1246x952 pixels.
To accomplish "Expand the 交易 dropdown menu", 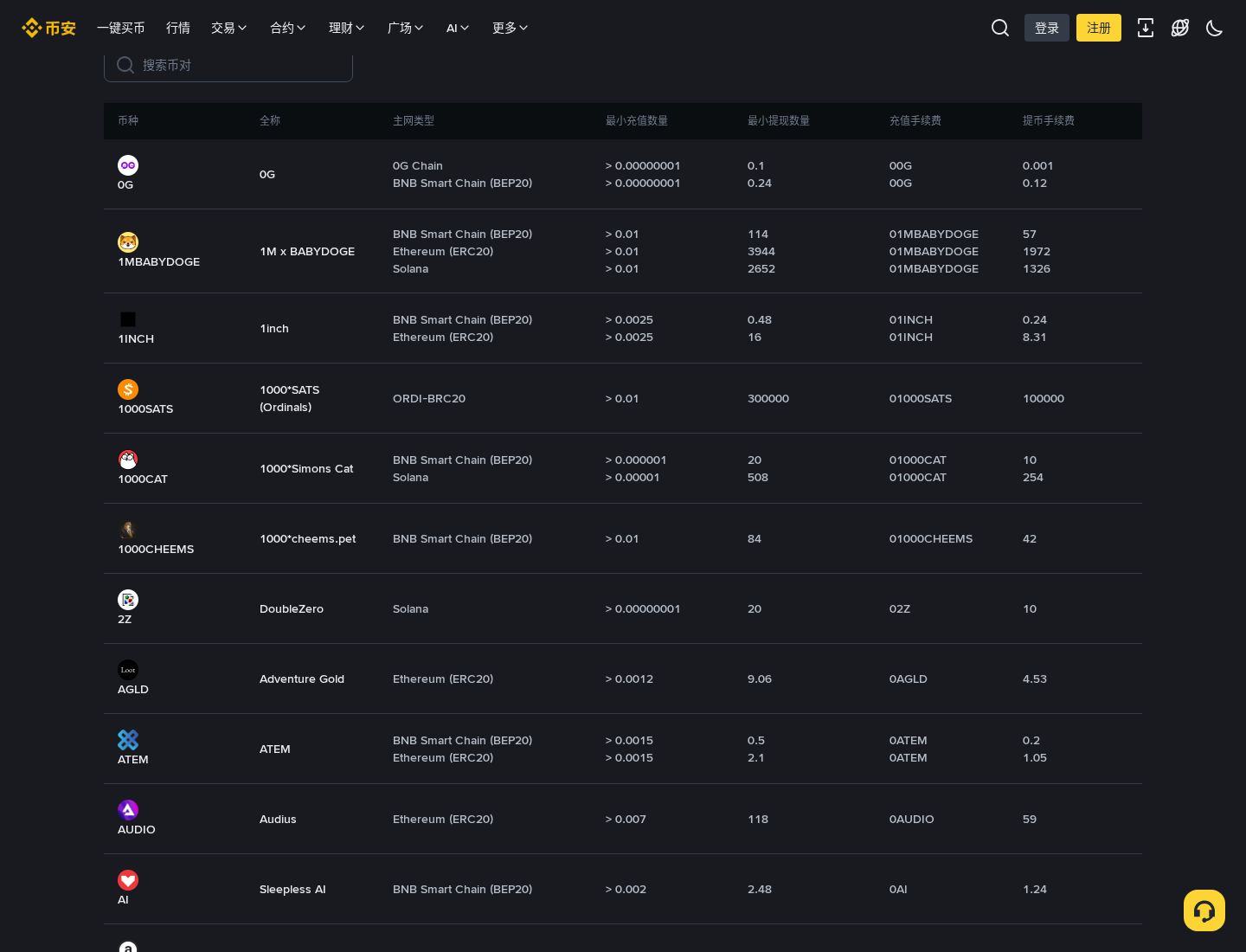I will 229,28.
